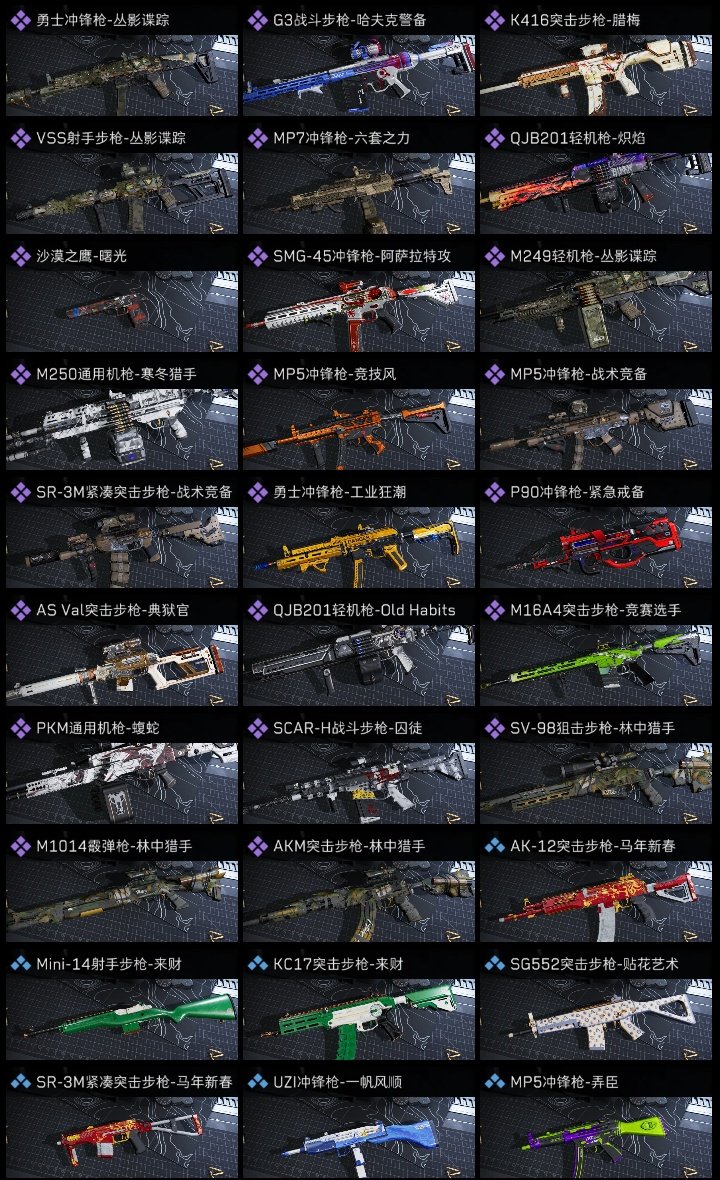Pick the KC17突击步枪-来财 green gun image
Screen dimensions: 720x1180
(x=359, y=1019)
